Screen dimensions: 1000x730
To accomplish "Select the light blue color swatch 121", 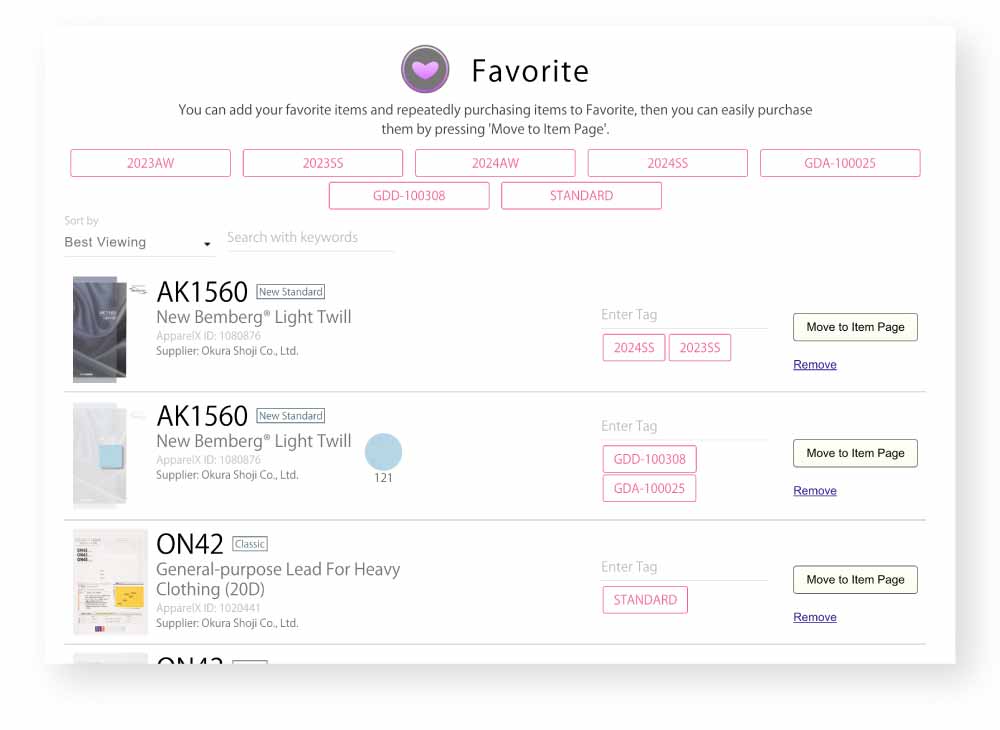I will pos(383,452).
